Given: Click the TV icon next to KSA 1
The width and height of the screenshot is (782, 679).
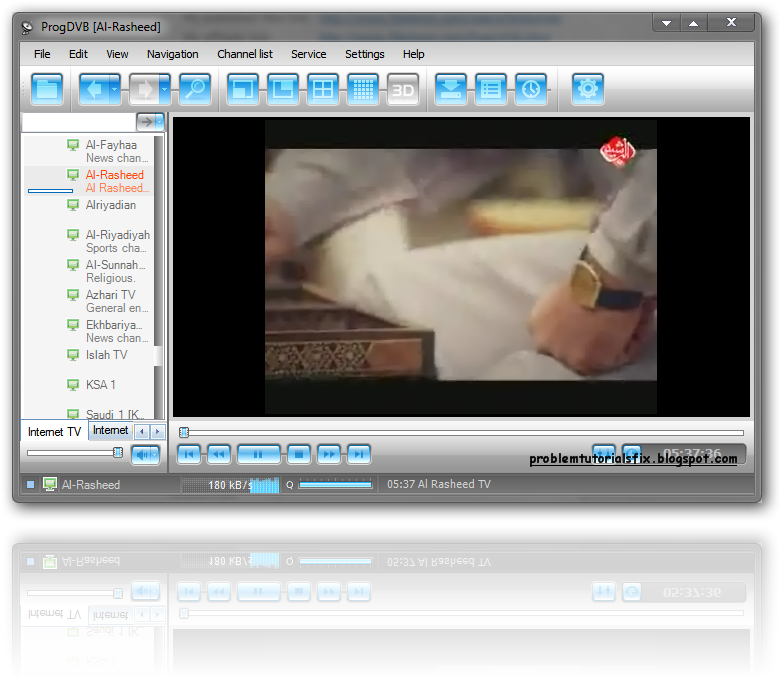Looking at the screenshot, I should (73, 385).
